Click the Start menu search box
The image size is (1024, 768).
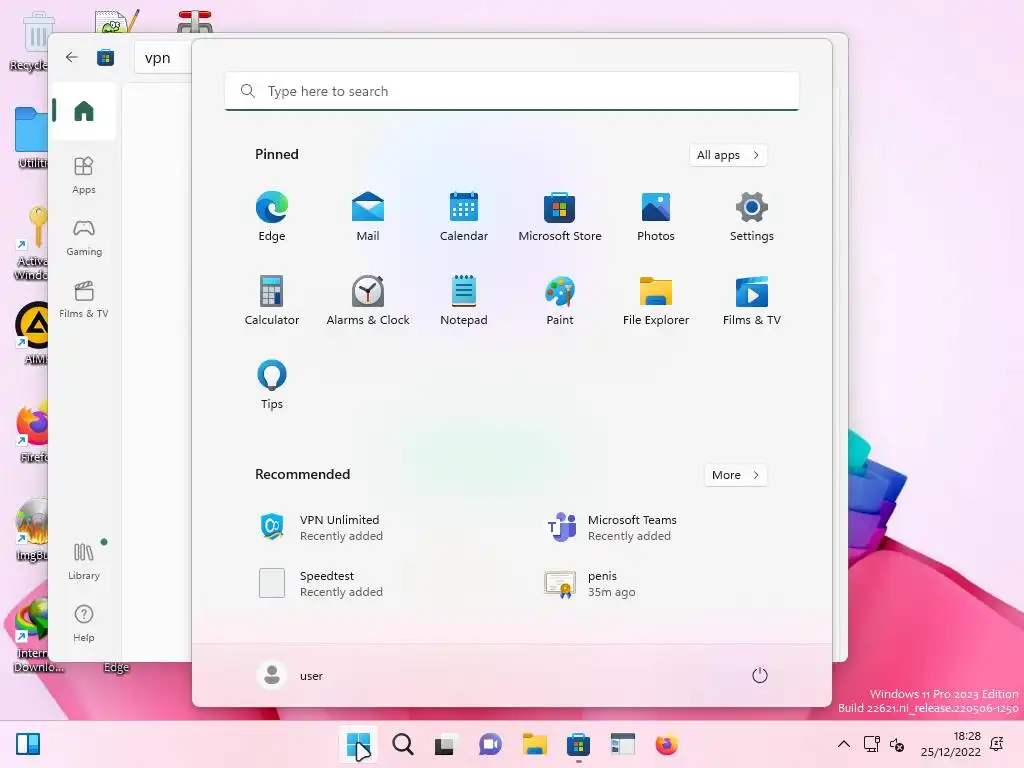point(512,91)
